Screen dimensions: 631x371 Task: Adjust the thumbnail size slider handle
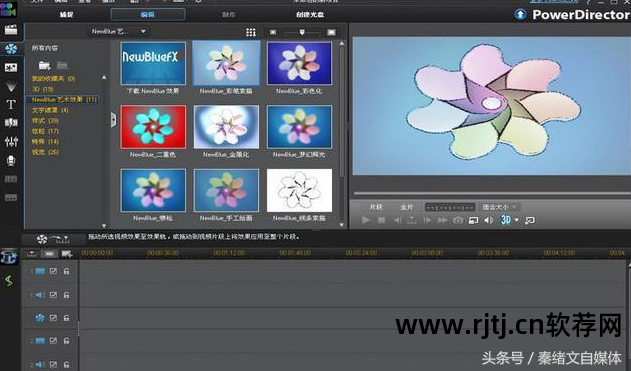pos(302,32)
